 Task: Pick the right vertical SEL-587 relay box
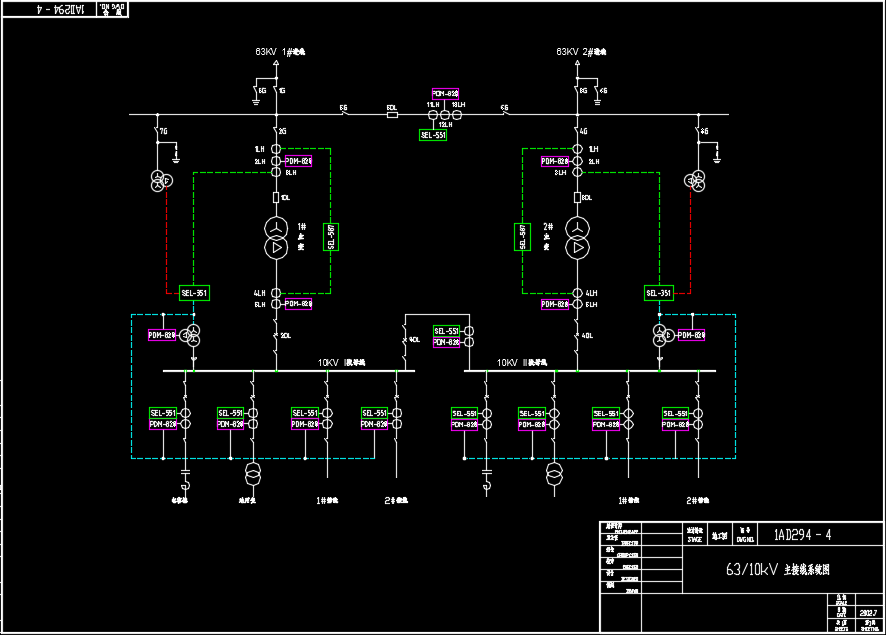[522, 237]
